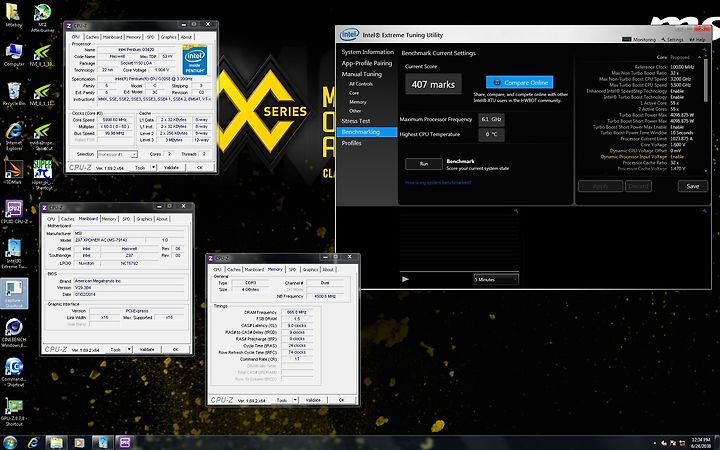Open the Processor #1 Selection dropdown in CPU-Z
720x450 pixels.
[117, 154]
